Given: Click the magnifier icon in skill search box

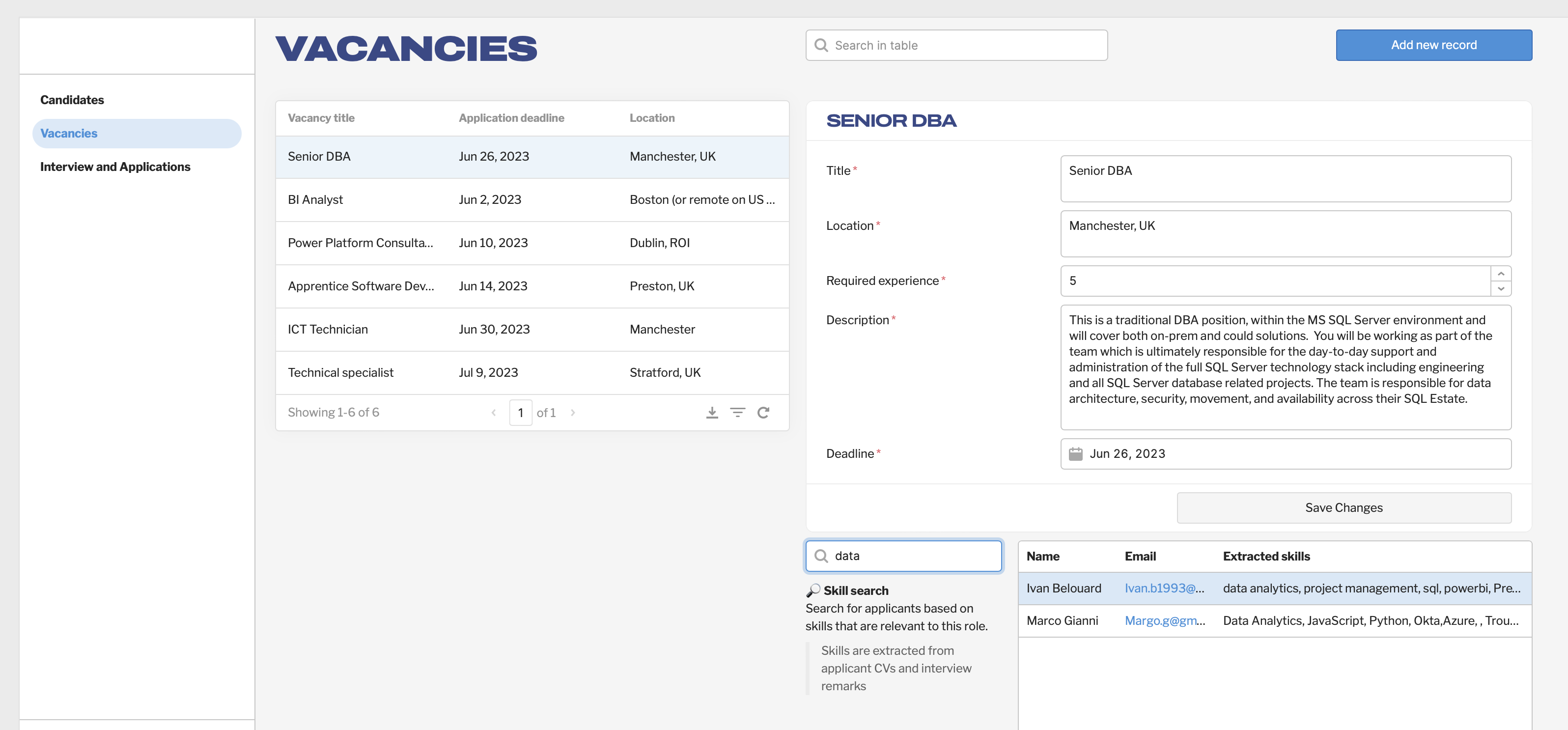Looking at the screenshot, I should click(821, 555).
